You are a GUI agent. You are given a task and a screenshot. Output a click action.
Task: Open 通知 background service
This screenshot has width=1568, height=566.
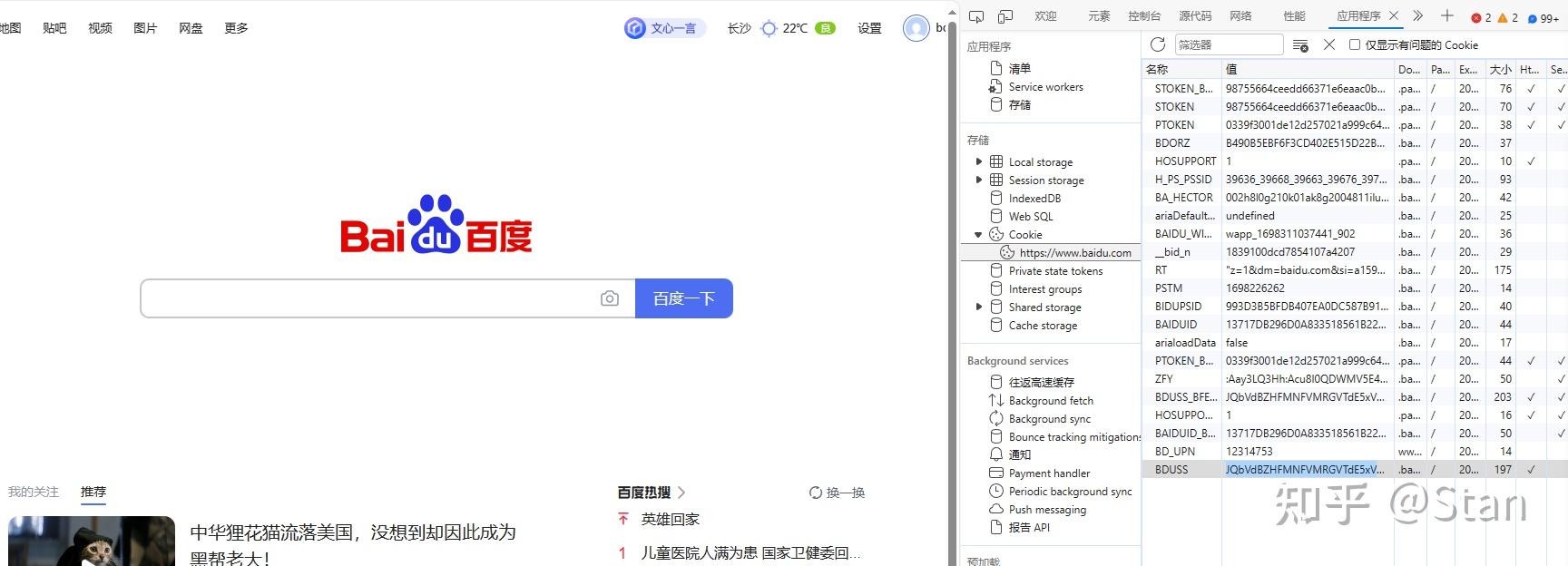[x=1019, y=454]
